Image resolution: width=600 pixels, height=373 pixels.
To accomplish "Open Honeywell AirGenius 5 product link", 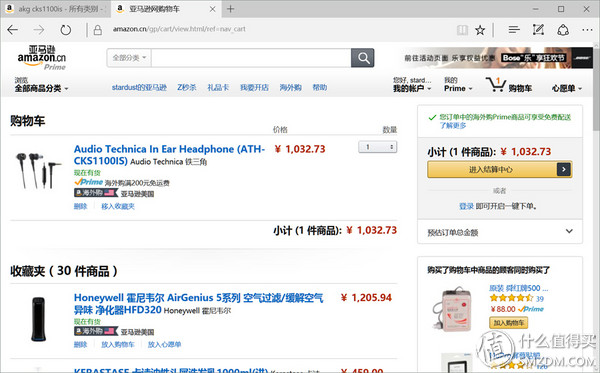I will 198,303.
